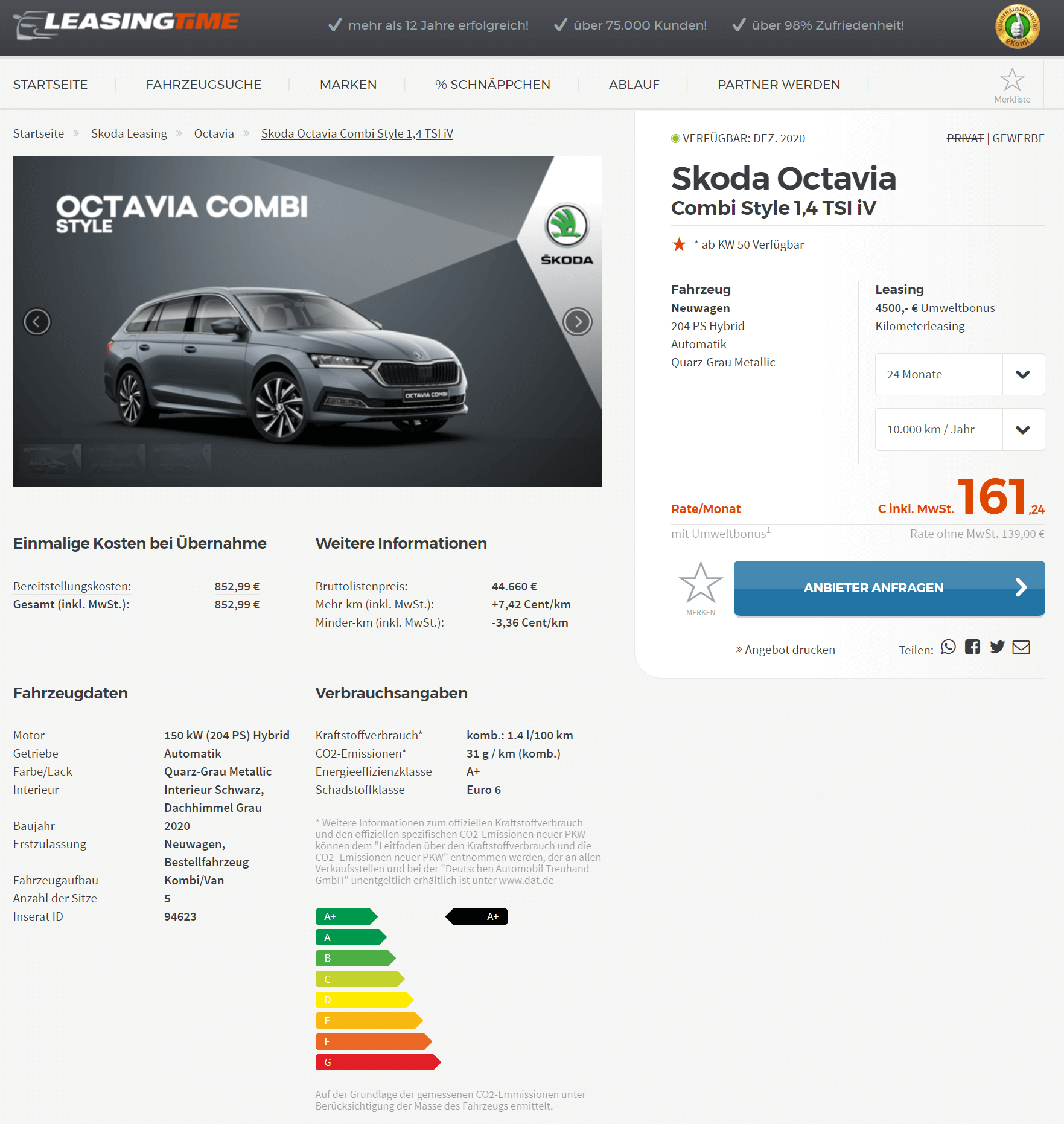This screenshot has height=1124, width=1064.
Task: Open % SCHNÄPPCHEN menu item
Action: point(492,85)
